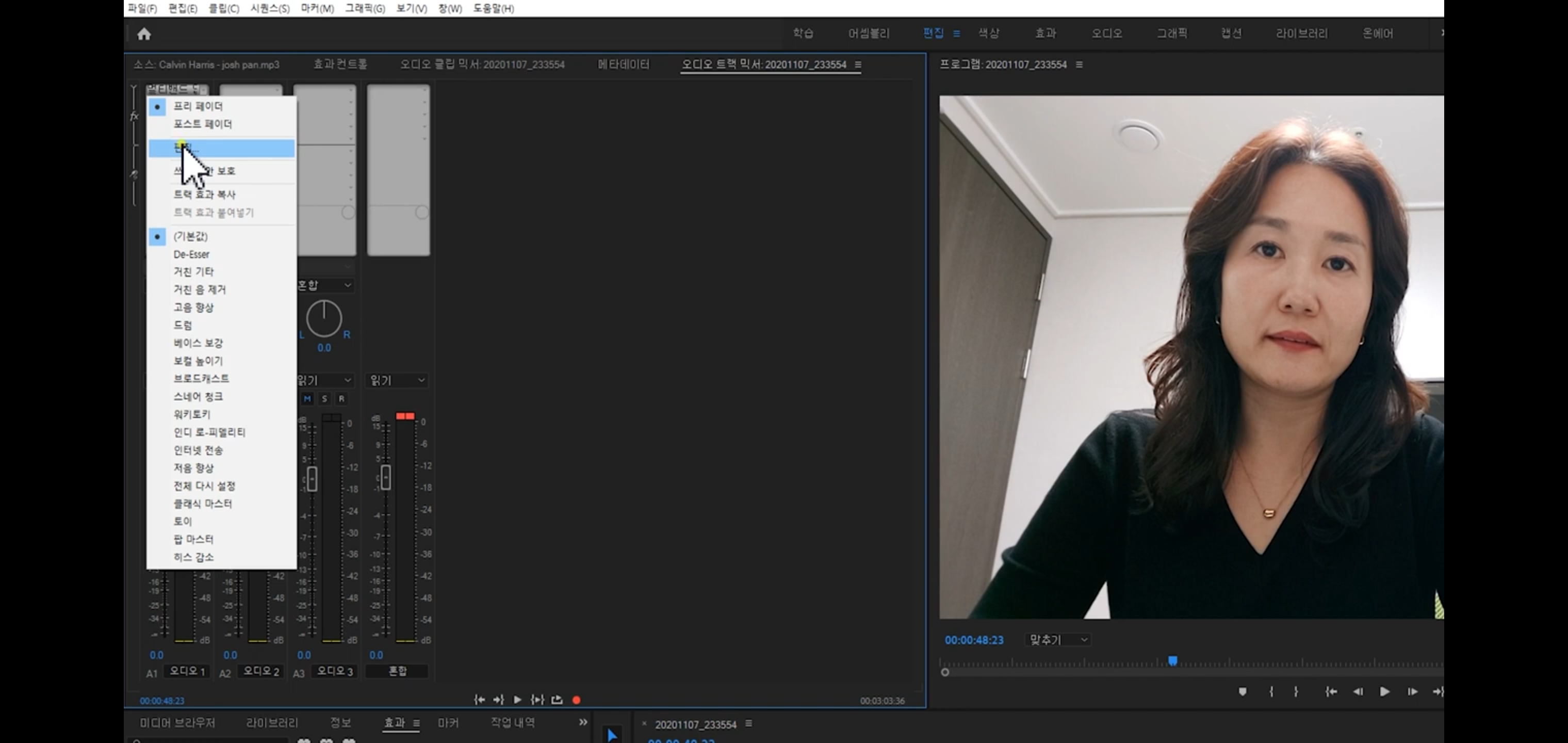Select 포스트 페이더 option in menu
This screenshot has width=1568, height=743.
pyautogui.click(x=202, y=124)
